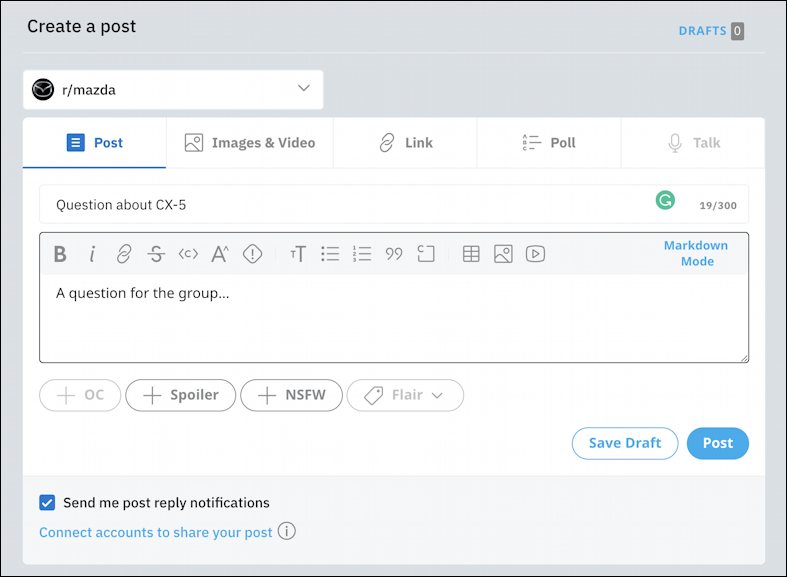Toggle the OC tag

tap(80, 395)
